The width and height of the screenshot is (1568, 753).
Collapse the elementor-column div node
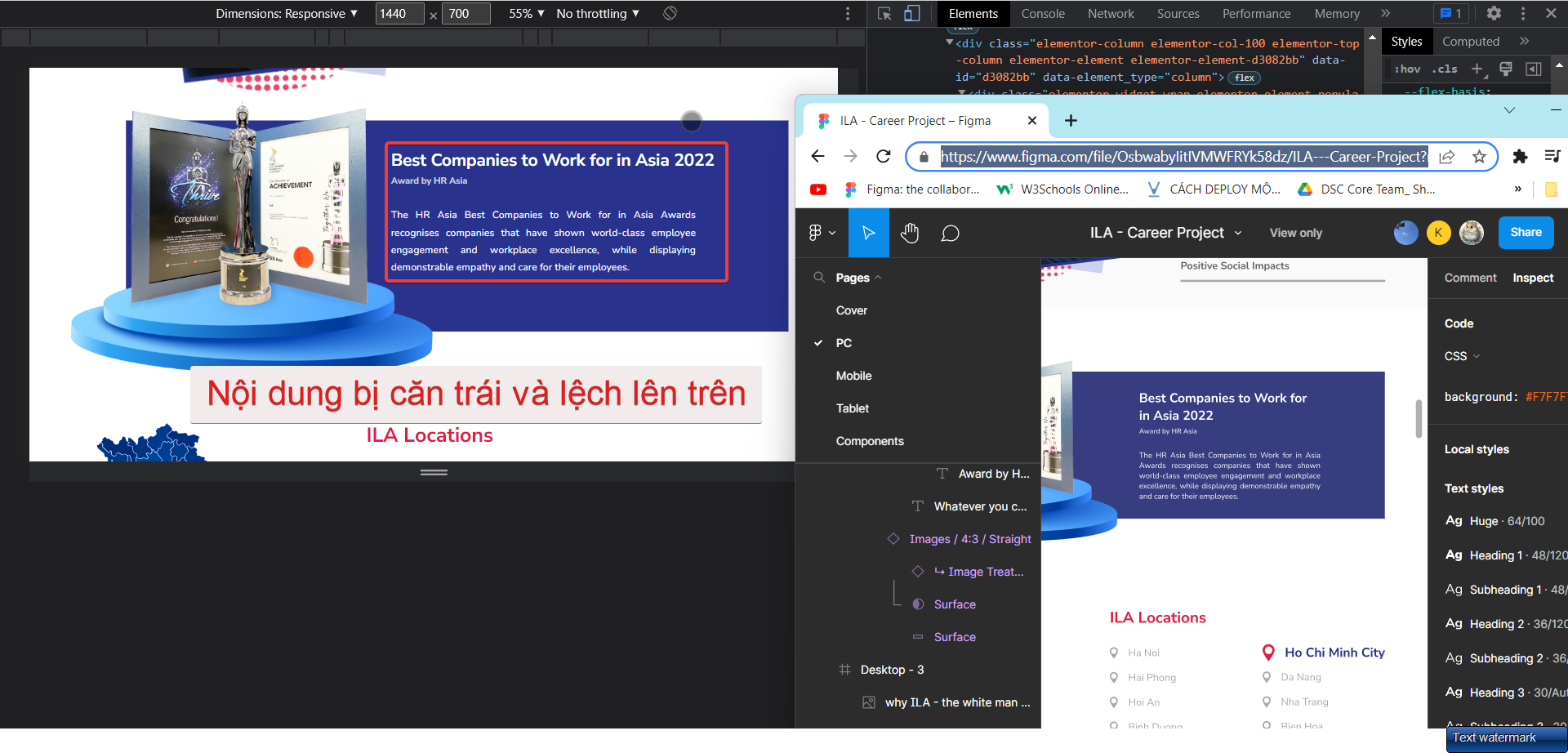949,42
